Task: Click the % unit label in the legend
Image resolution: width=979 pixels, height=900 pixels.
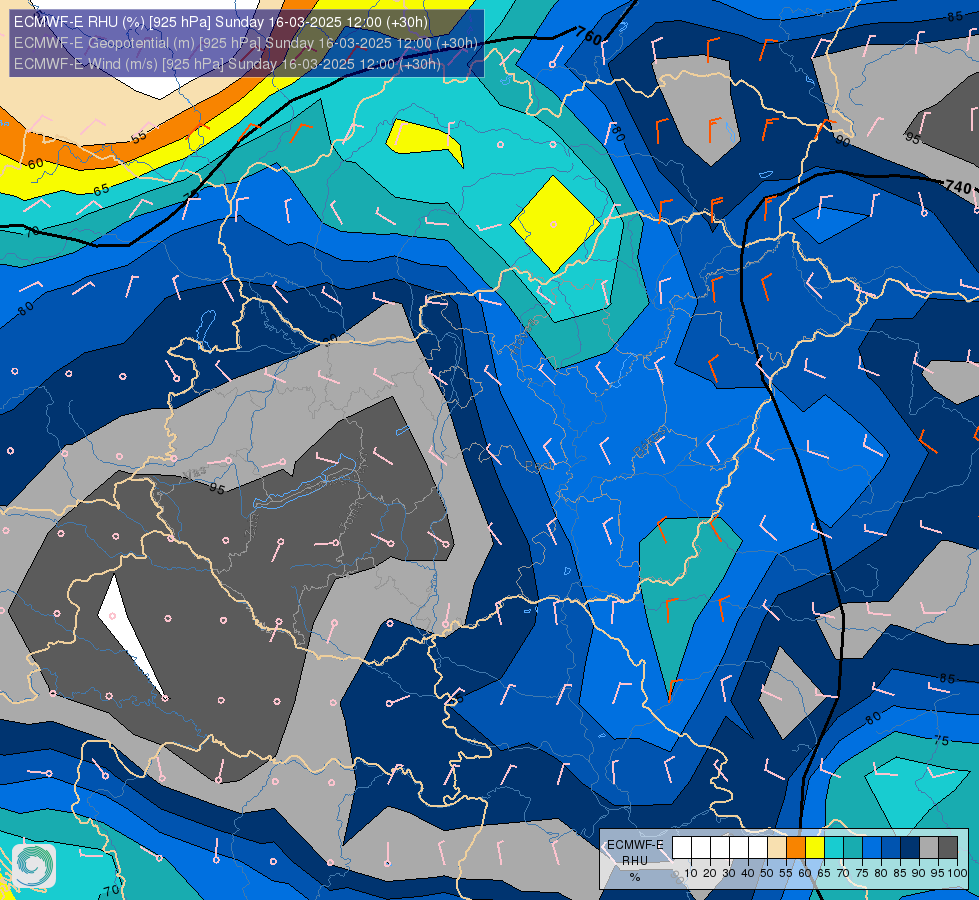Action: (x=635, y=877)
